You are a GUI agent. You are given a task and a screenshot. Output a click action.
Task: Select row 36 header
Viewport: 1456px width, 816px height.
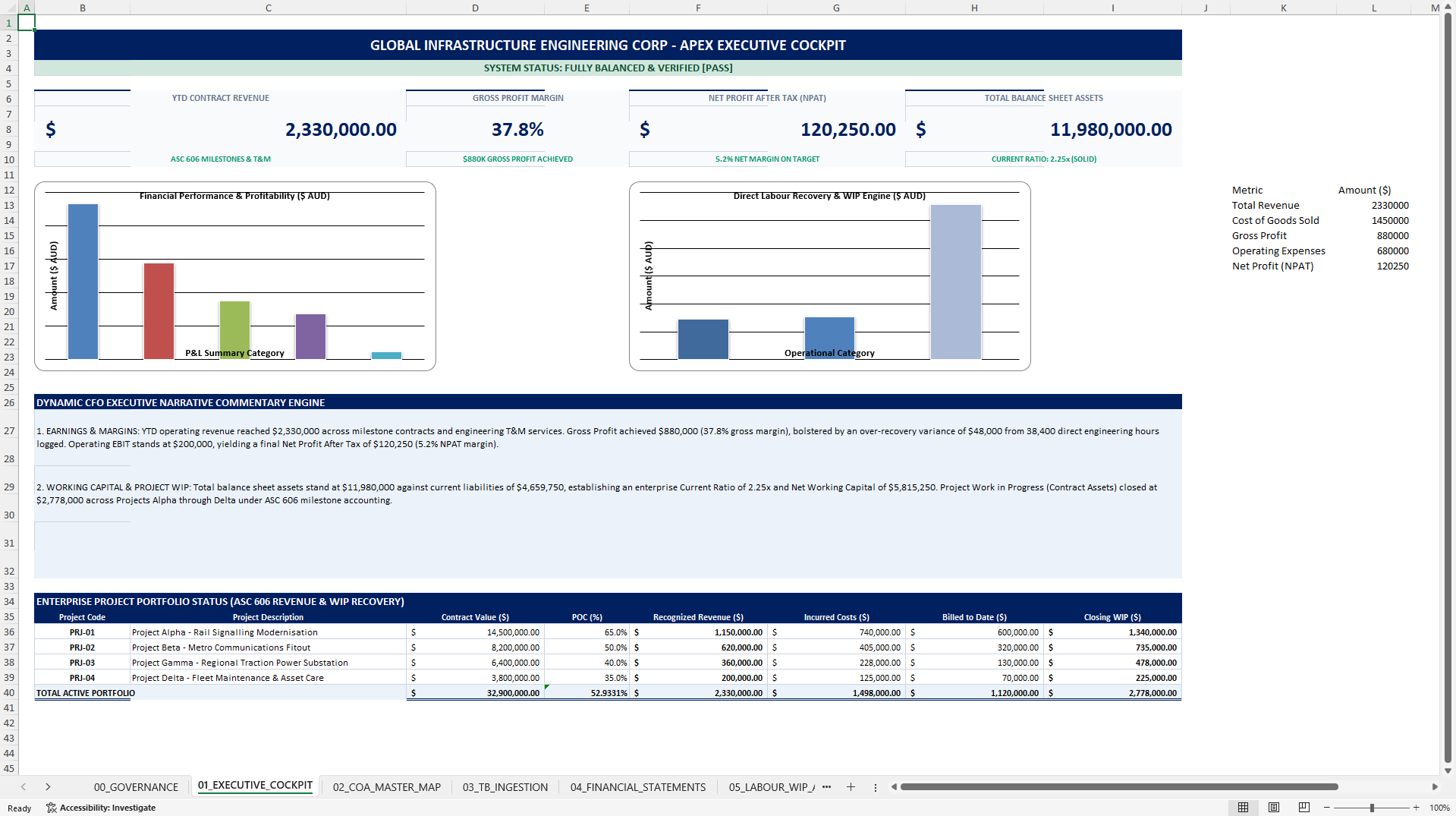tap(9, 632)
